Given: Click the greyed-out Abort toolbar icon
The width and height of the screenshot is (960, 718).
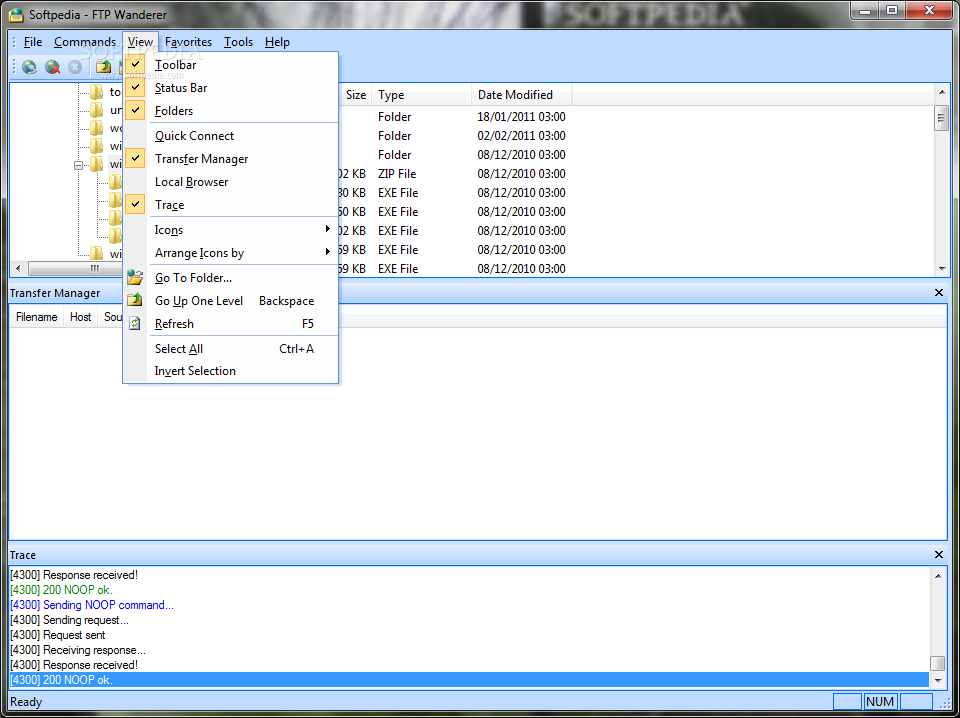Looking at the screenshot, I should tap(75, 67).
